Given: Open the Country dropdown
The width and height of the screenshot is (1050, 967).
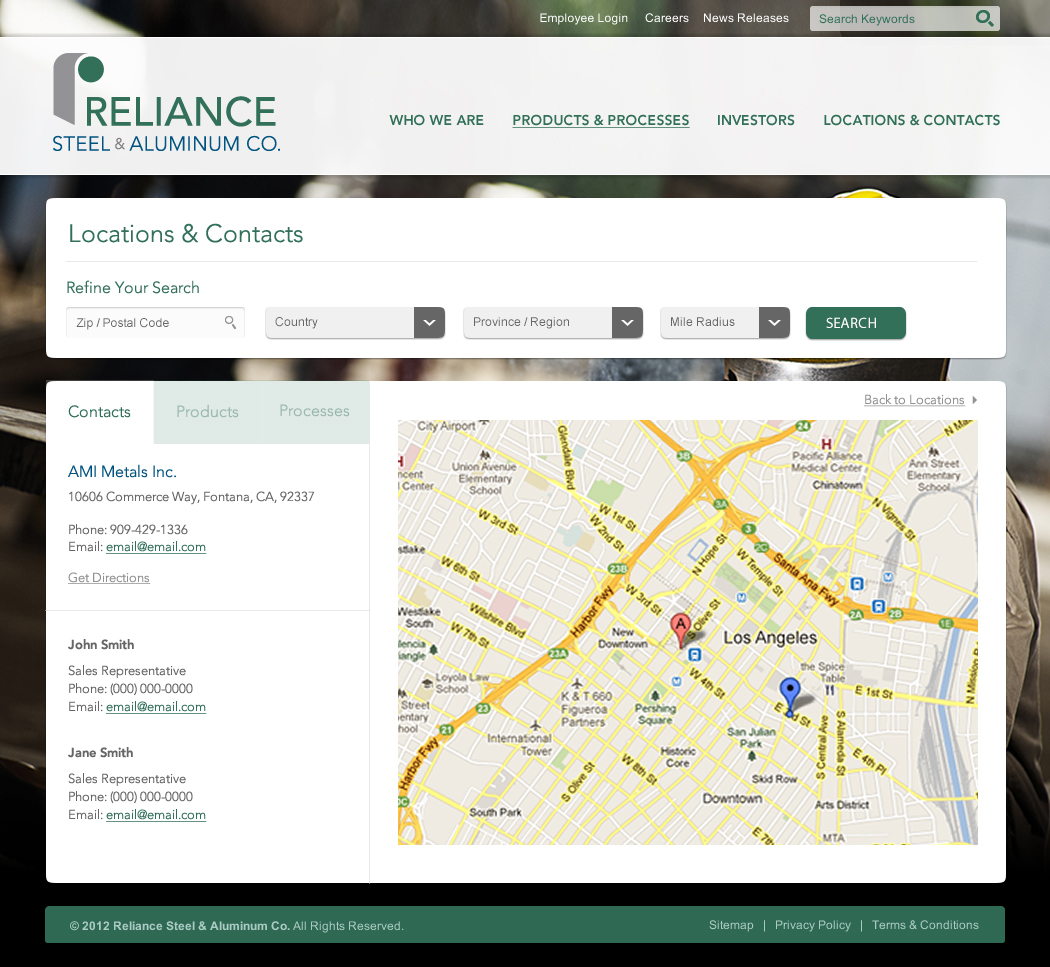Looking at the screenshot, I should coord(356,322).
